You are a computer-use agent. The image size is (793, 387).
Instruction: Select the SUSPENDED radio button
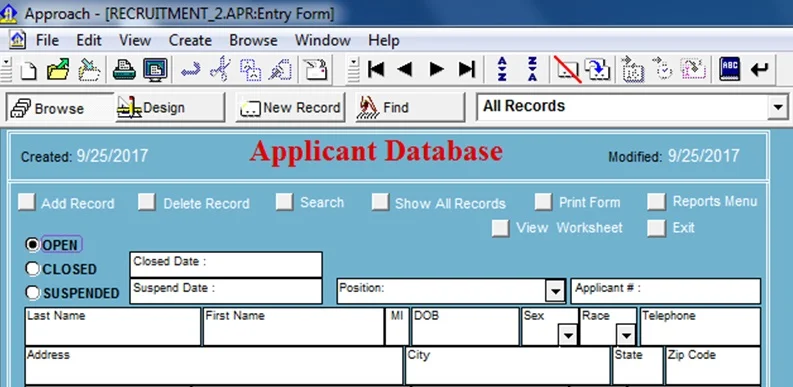[32, 292]
